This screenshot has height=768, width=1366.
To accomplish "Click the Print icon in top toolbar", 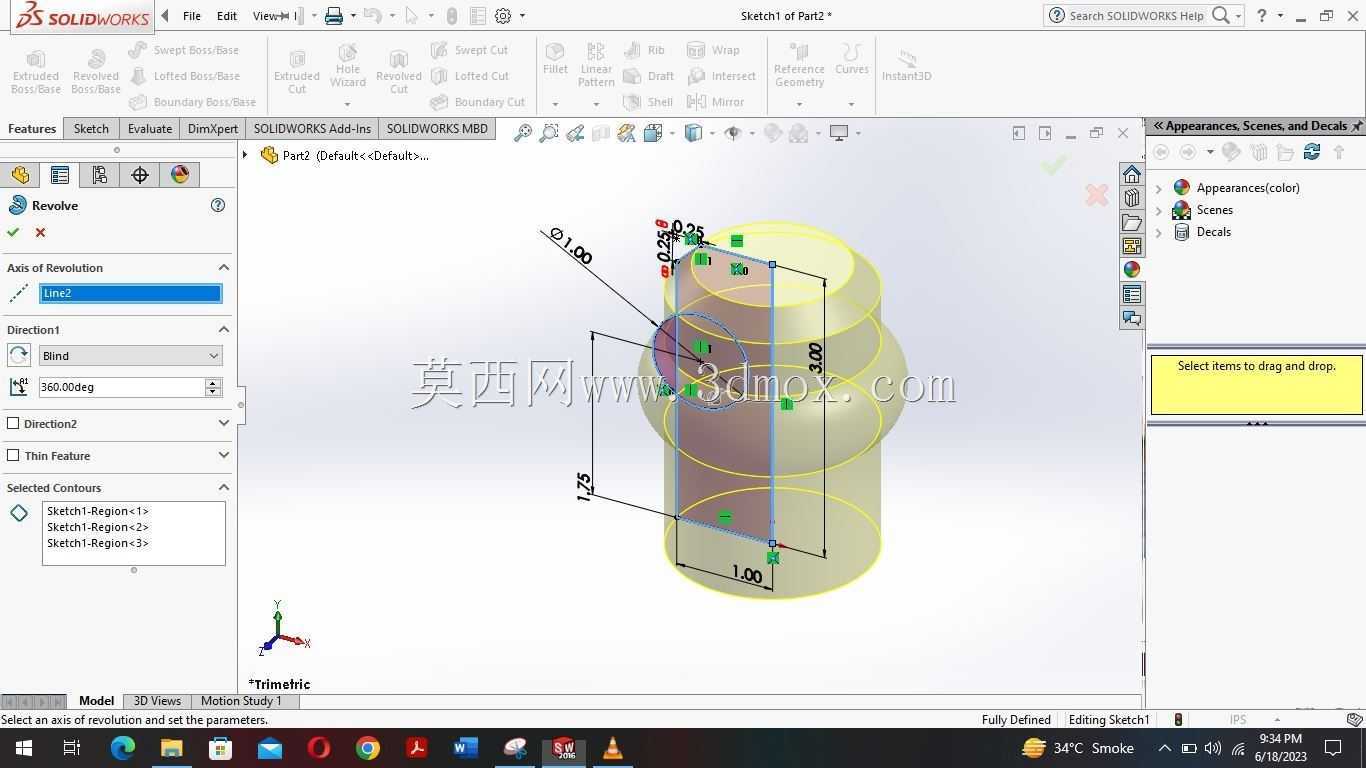I will (x=334, y=16).
